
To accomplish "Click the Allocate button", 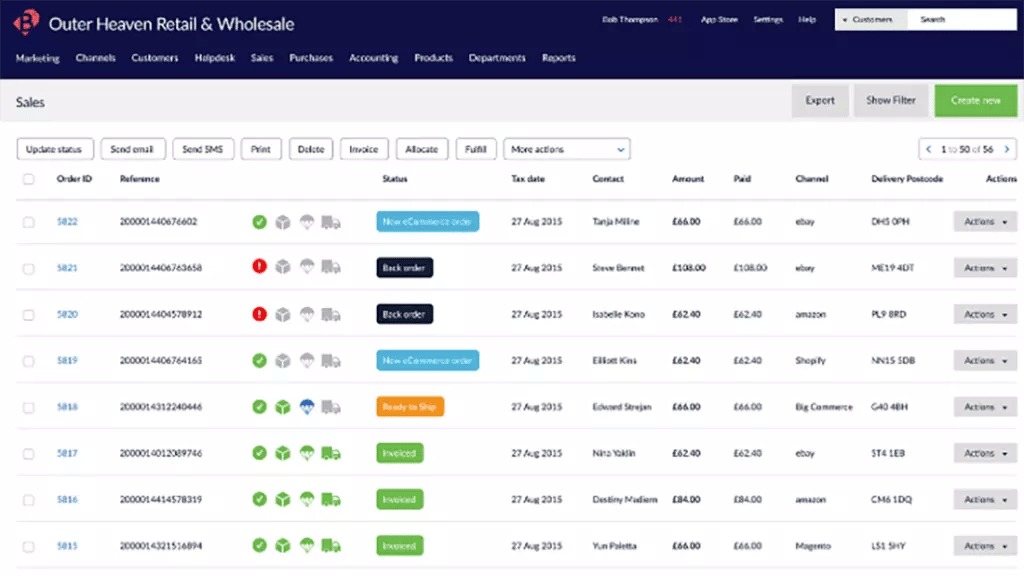I will tap(422, 150).
